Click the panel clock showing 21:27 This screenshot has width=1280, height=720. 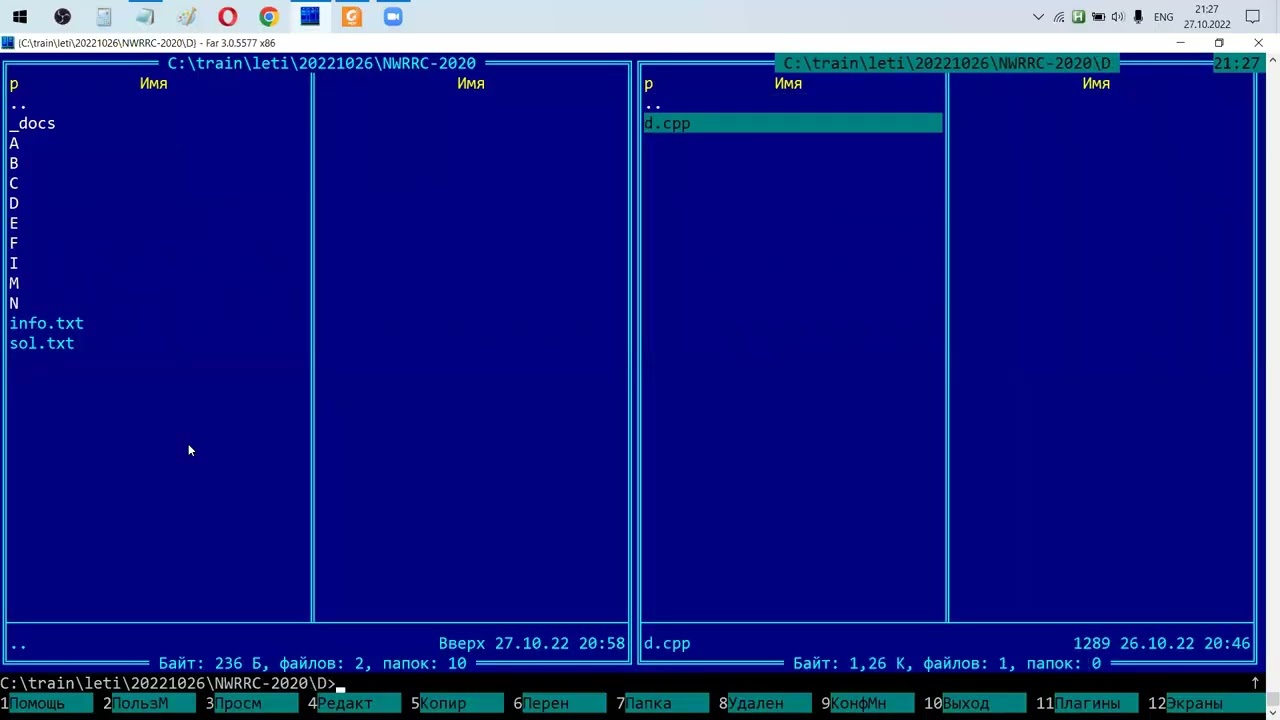click(1237, 63)
